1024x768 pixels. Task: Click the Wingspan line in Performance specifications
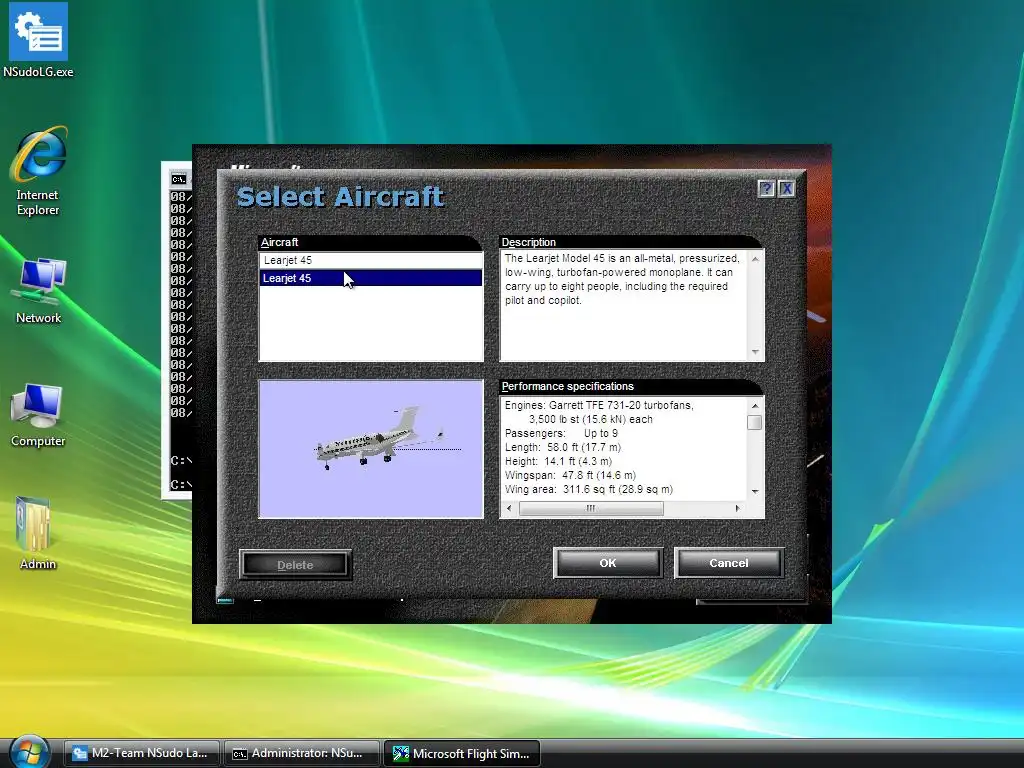click(x=570, y=475)
